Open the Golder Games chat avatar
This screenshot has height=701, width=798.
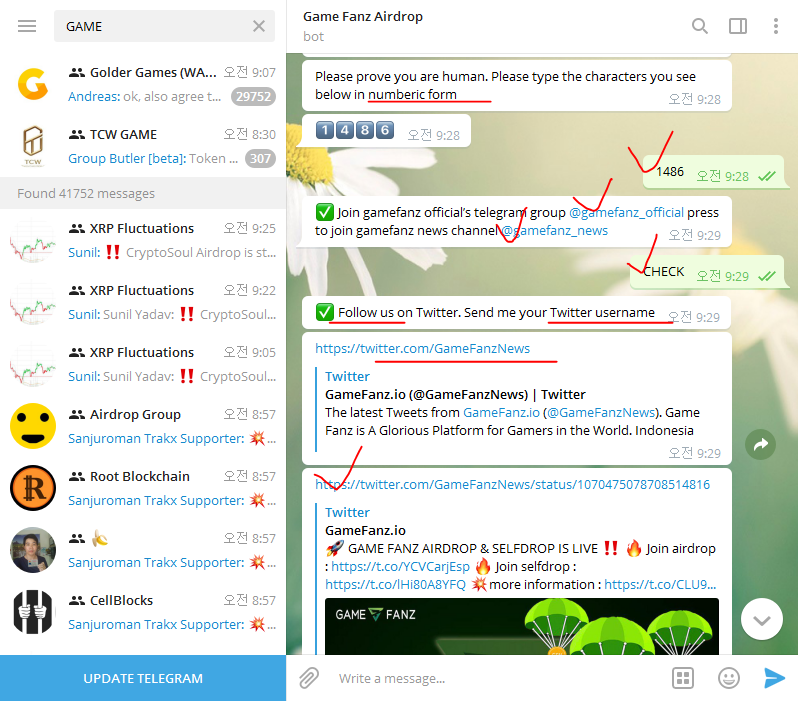point(33,84)
